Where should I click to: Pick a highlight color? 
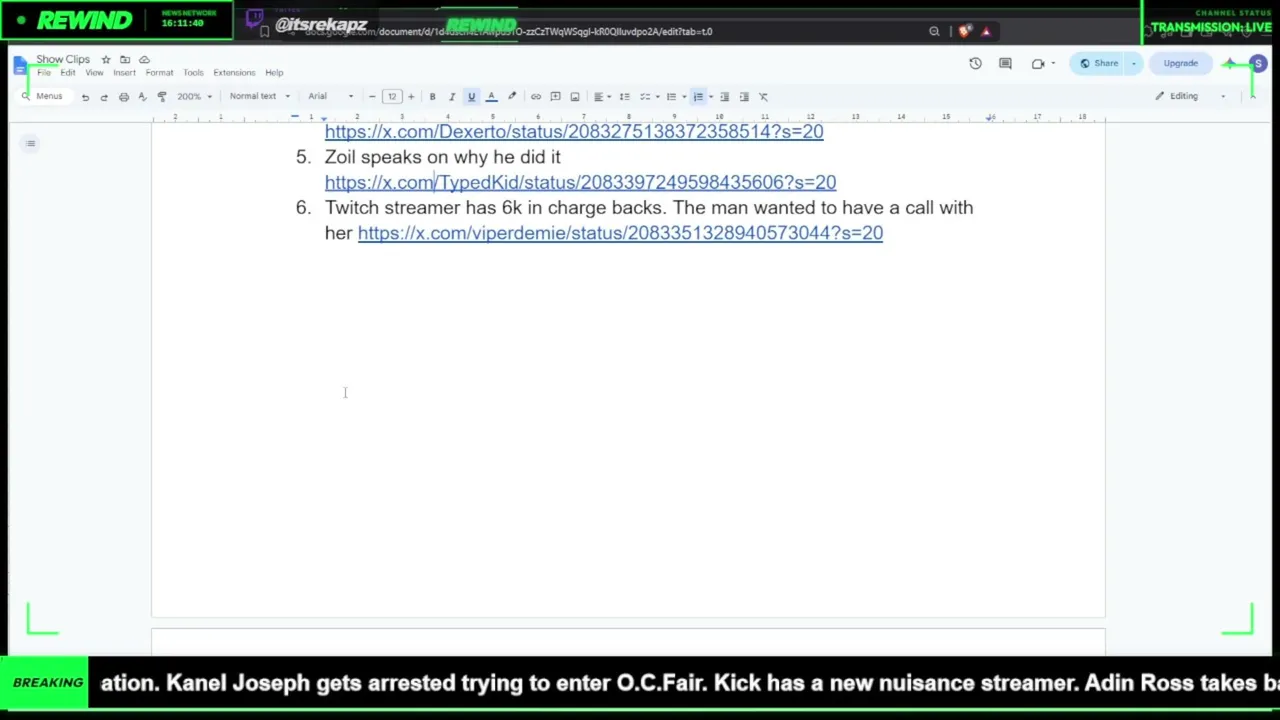tap(512, 97)
